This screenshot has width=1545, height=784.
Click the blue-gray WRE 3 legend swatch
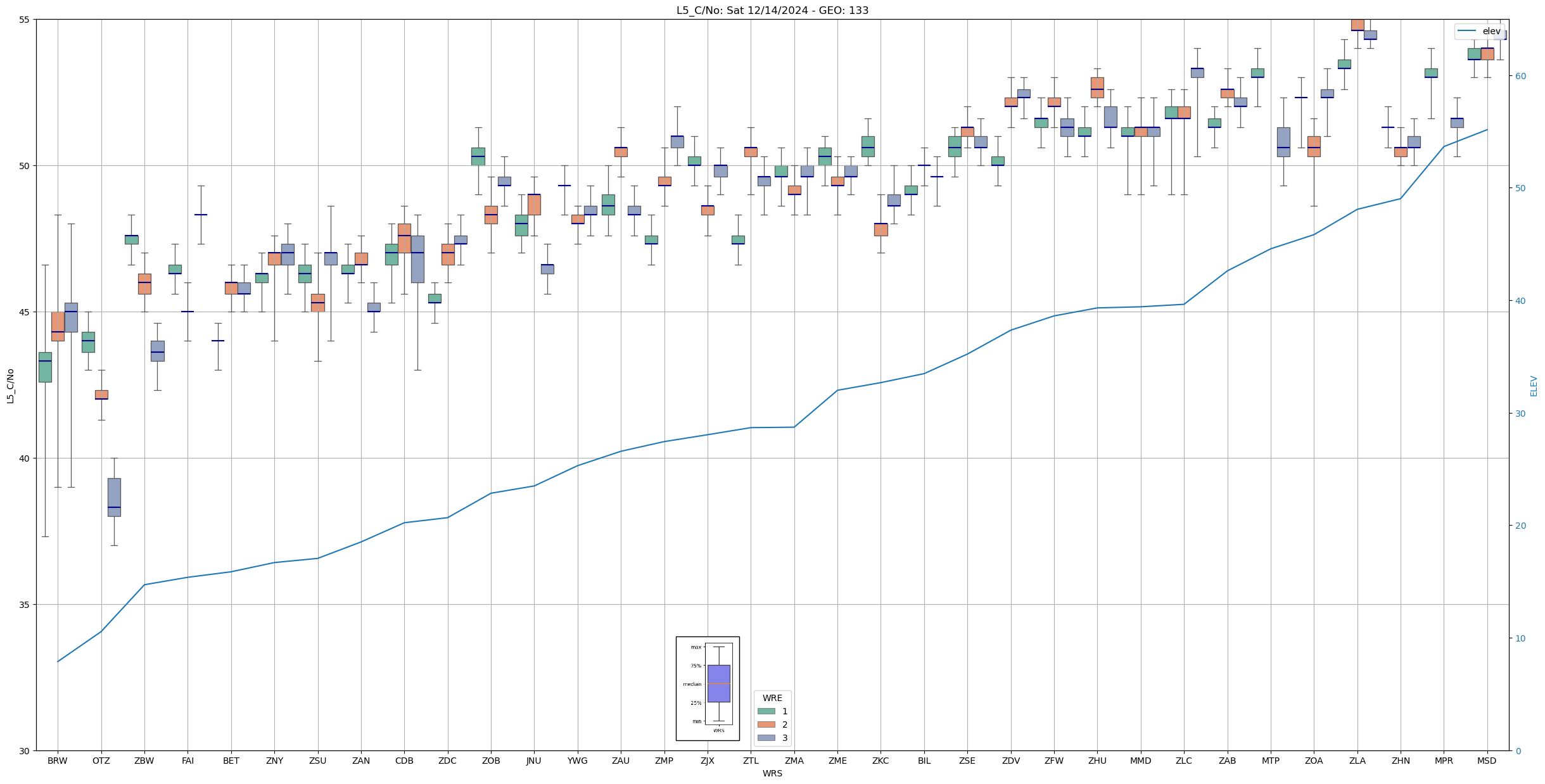point(766,738)
